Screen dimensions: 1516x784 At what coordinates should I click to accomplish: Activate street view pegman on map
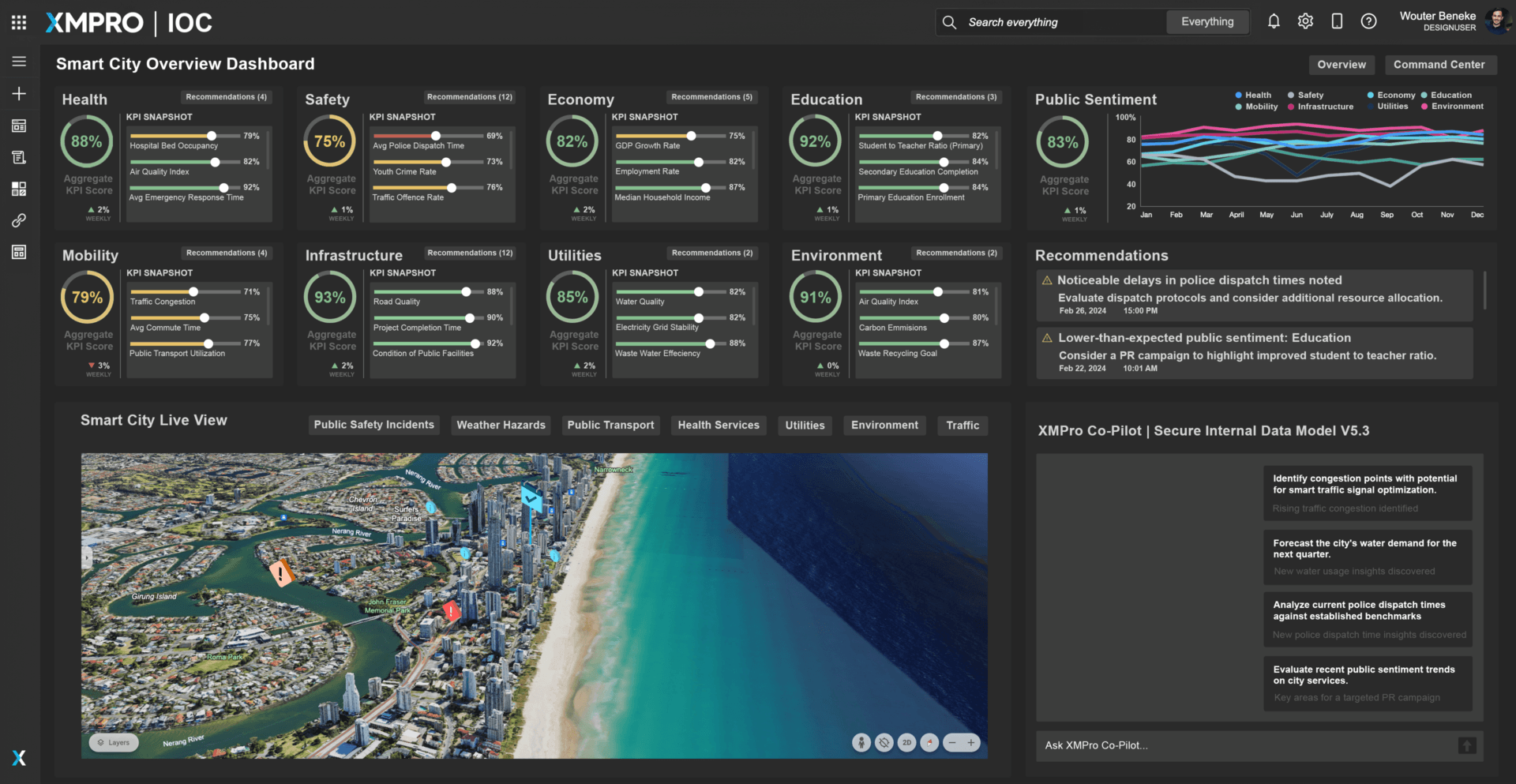(861, 742)
